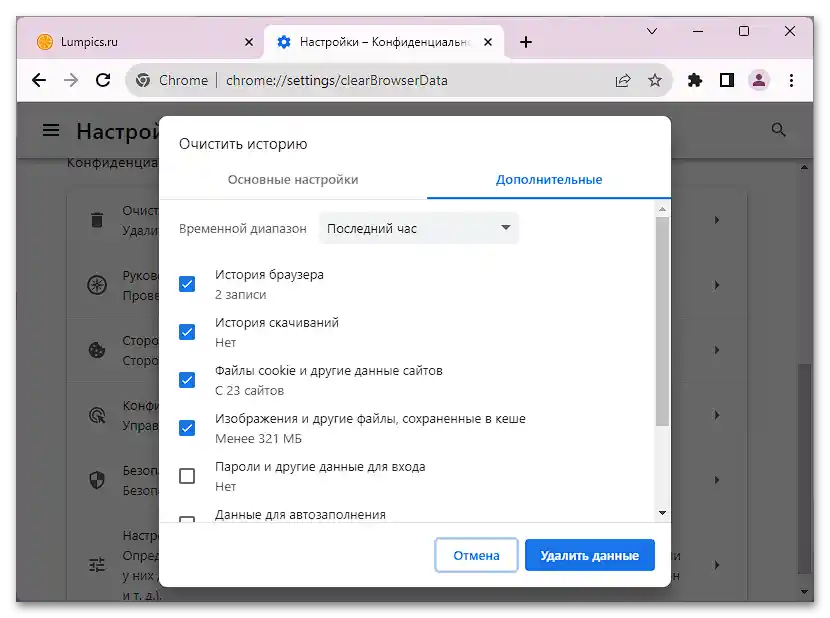Click the site settings sliders icon
Image resolution: width=830 pixels, height=618 pixels.
pos(97,564)
